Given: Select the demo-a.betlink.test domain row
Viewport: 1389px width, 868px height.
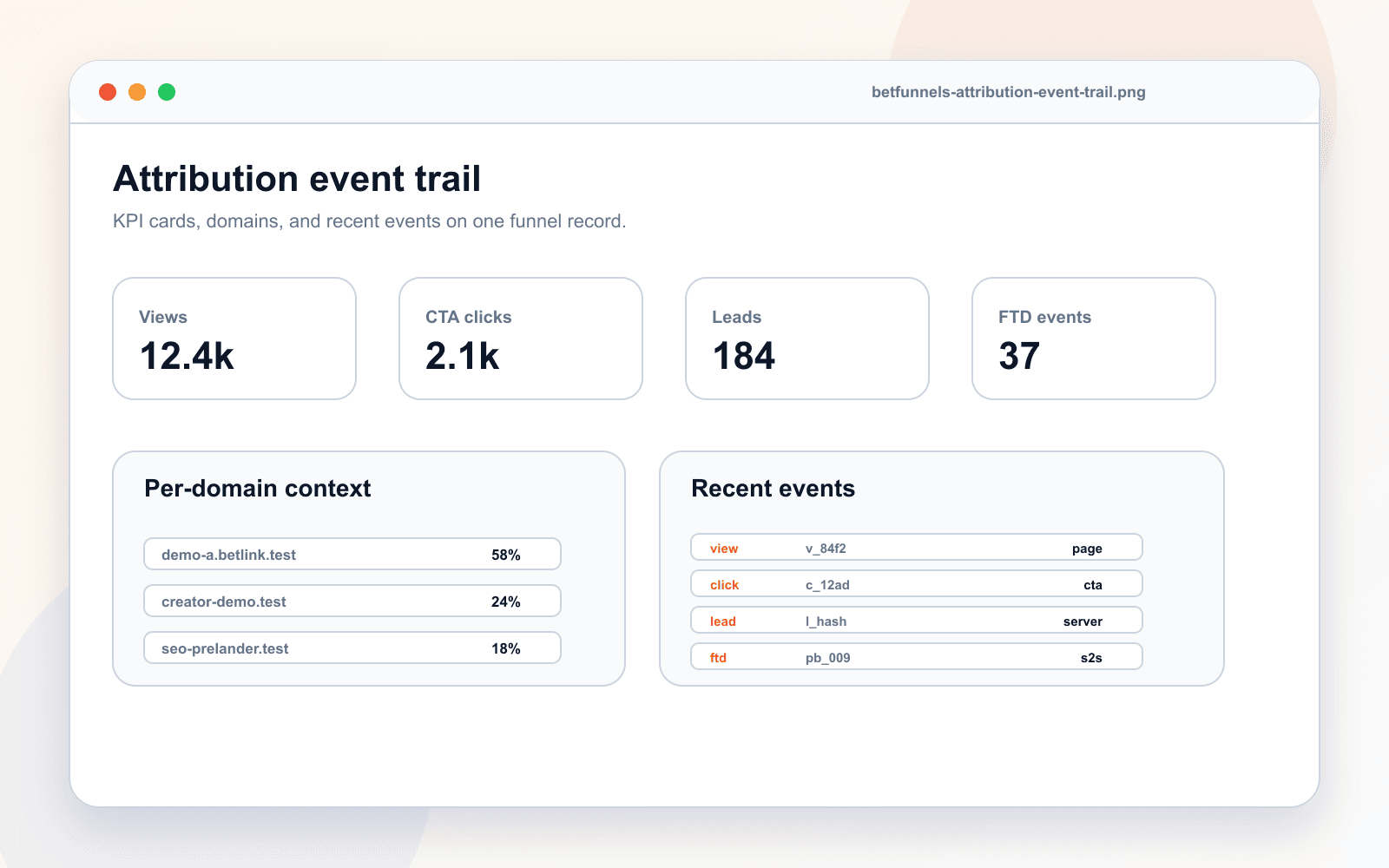Looking at the screenshot, I should (352, 554).
